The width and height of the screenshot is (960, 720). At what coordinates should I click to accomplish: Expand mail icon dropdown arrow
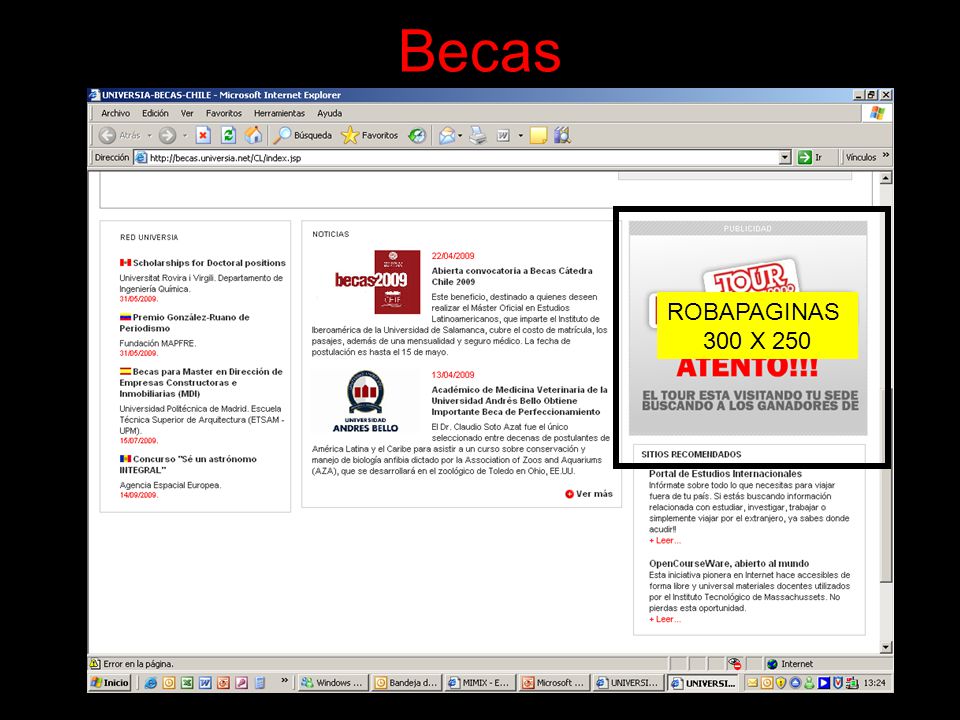point(460,135)
